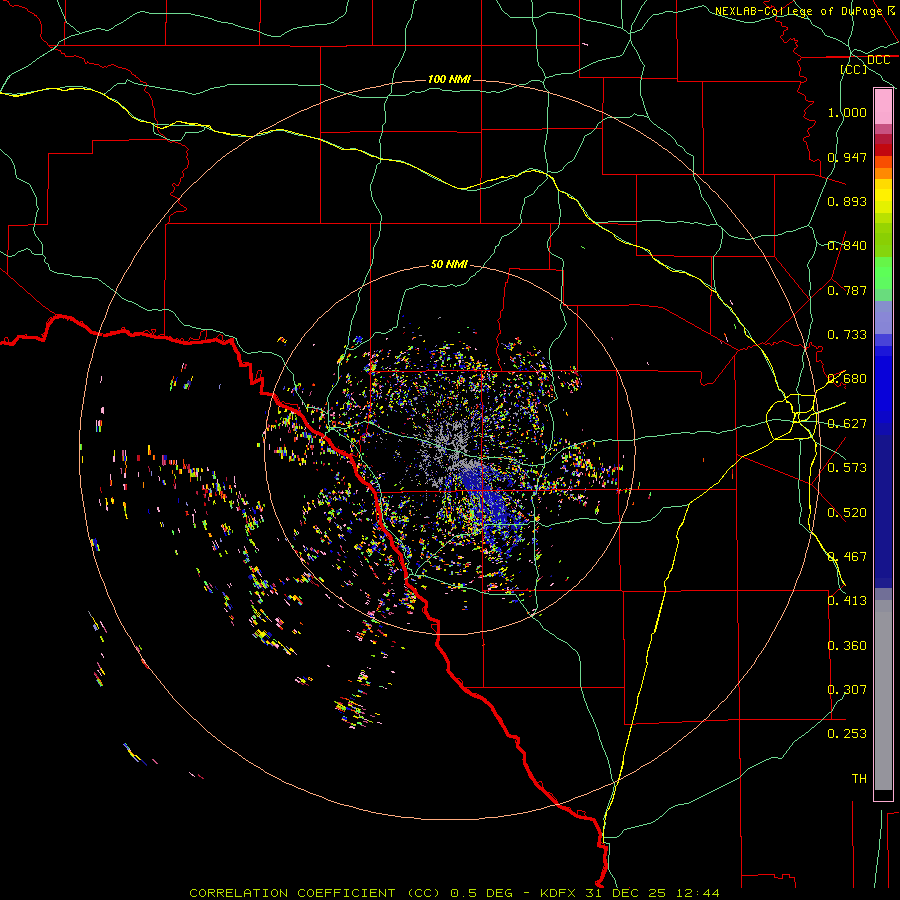This screenshot has width=900, height=900.
Task: Click the light purple color bar segment
Action: click(x=883, y=318)
